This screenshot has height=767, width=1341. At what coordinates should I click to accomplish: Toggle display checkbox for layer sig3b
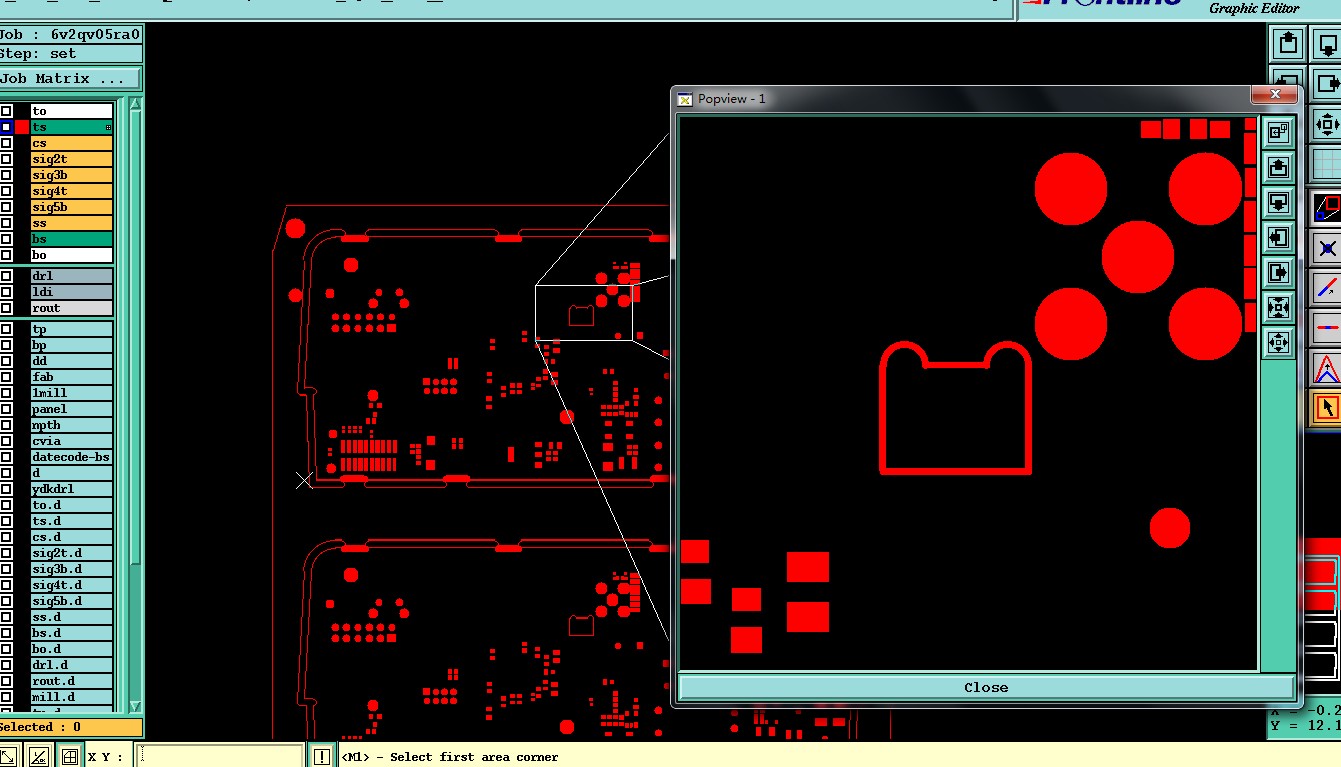[x=6, y=175]
